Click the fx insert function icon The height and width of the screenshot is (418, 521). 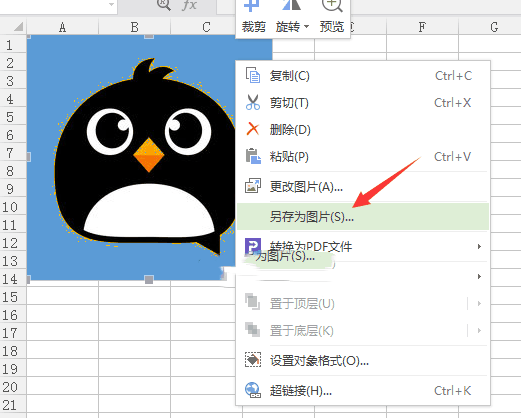point(189,5)
